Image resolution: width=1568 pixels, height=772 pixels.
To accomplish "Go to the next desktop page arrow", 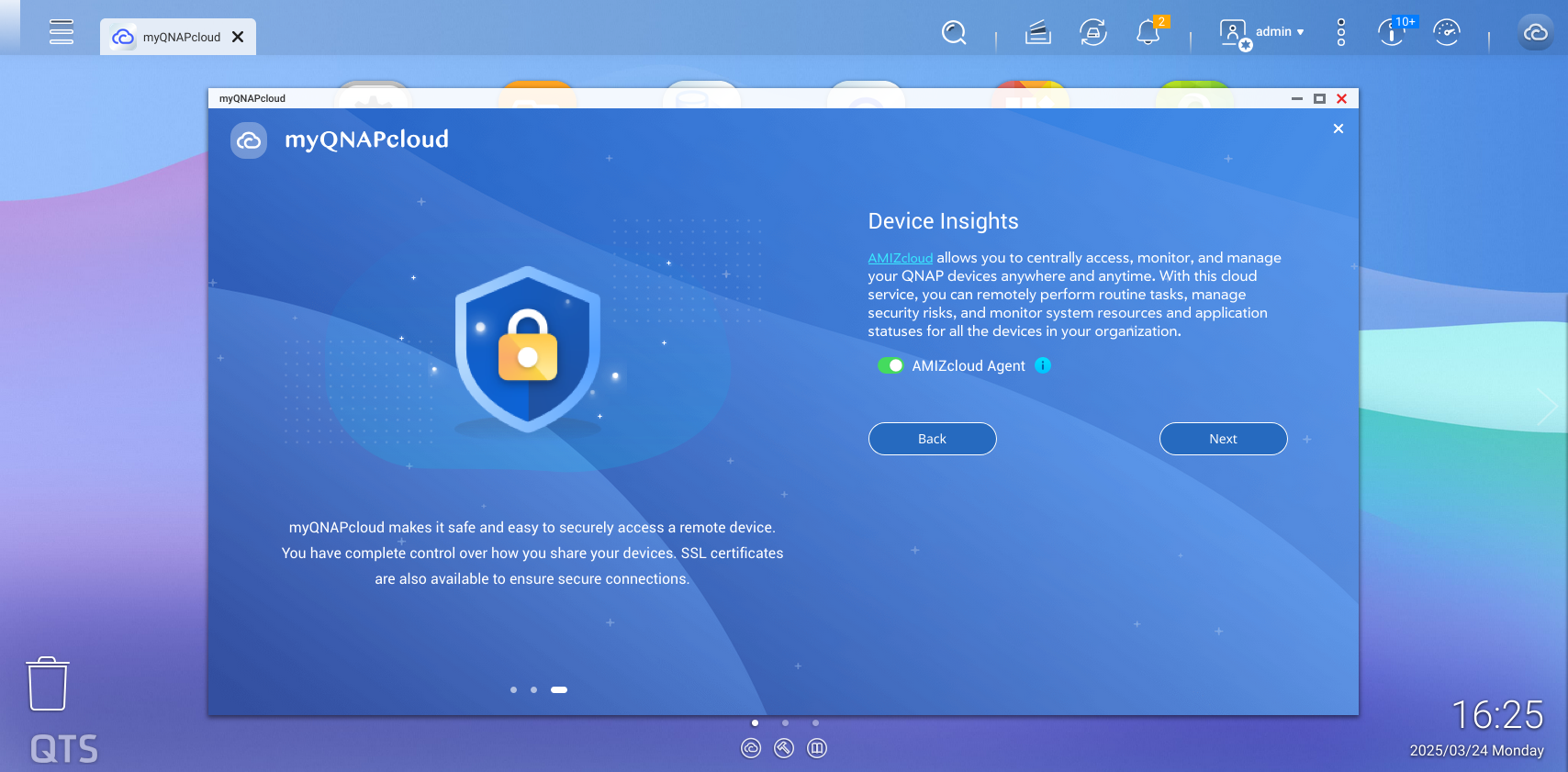I will click(1547, 406).
